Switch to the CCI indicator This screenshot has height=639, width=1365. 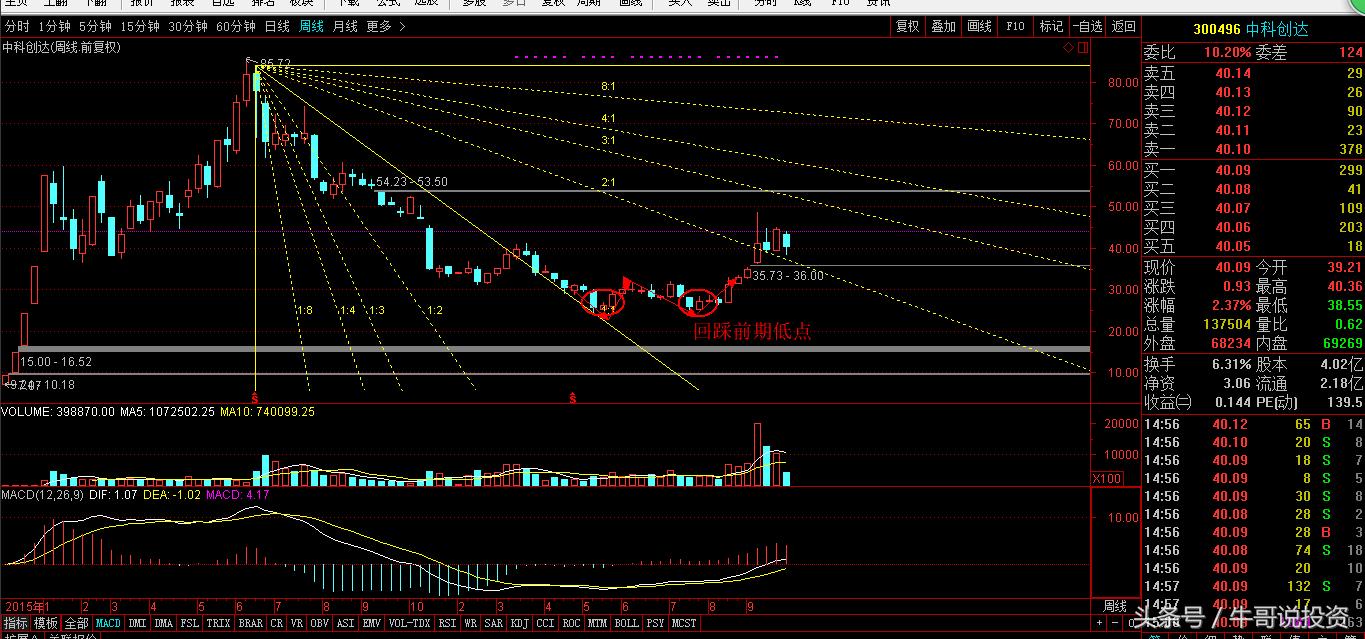tap(546, 623)
